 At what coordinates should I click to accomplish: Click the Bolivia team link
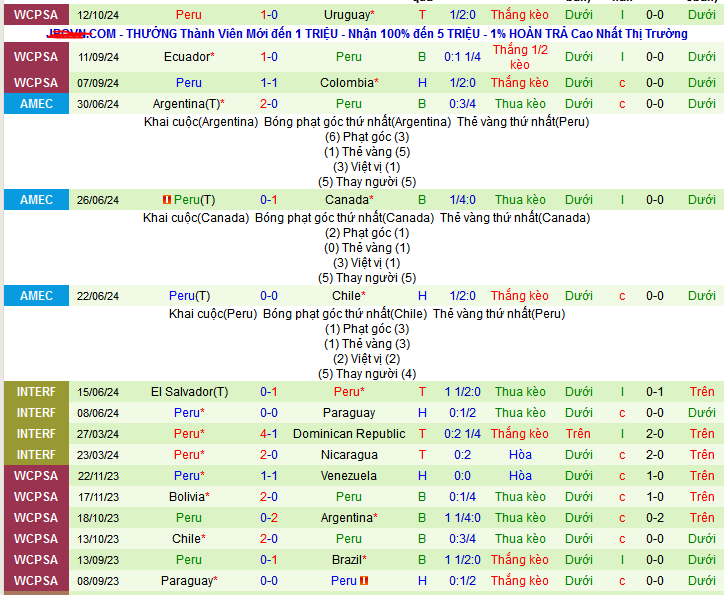[x=186, y=497]
